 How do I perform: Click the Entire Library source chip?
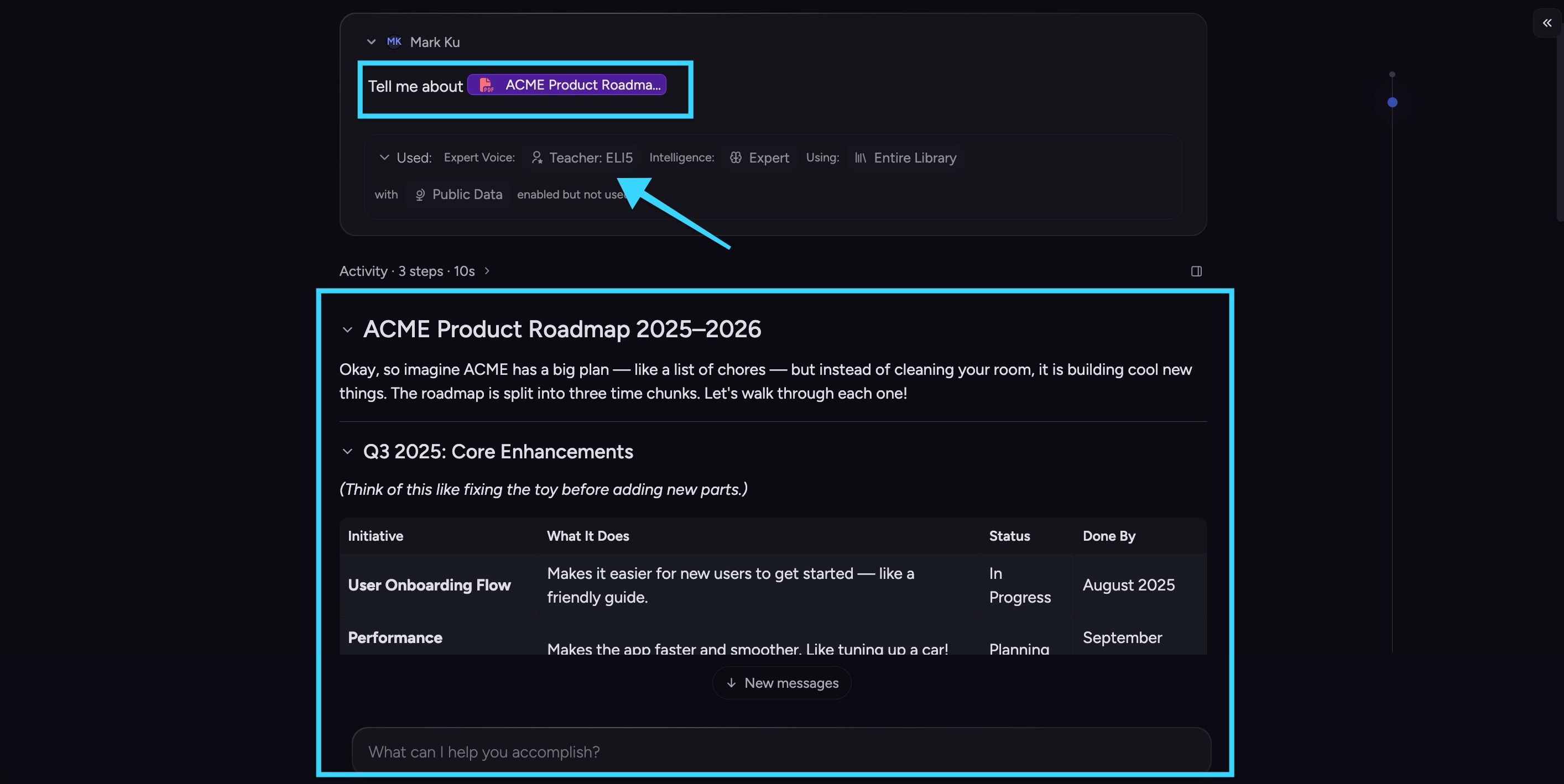tap(905, 158)
